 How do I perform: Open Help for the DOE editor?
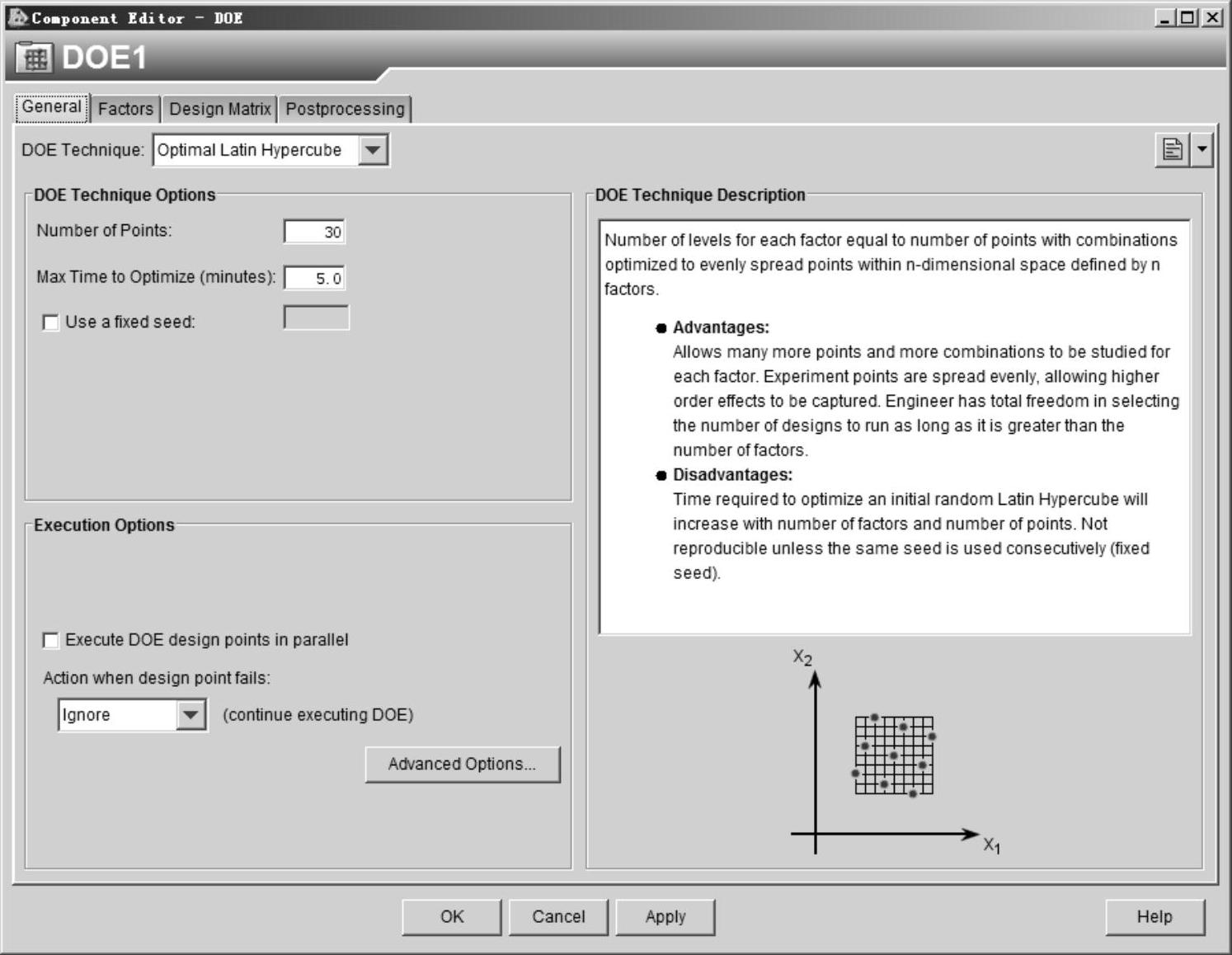pos(1154,917)
